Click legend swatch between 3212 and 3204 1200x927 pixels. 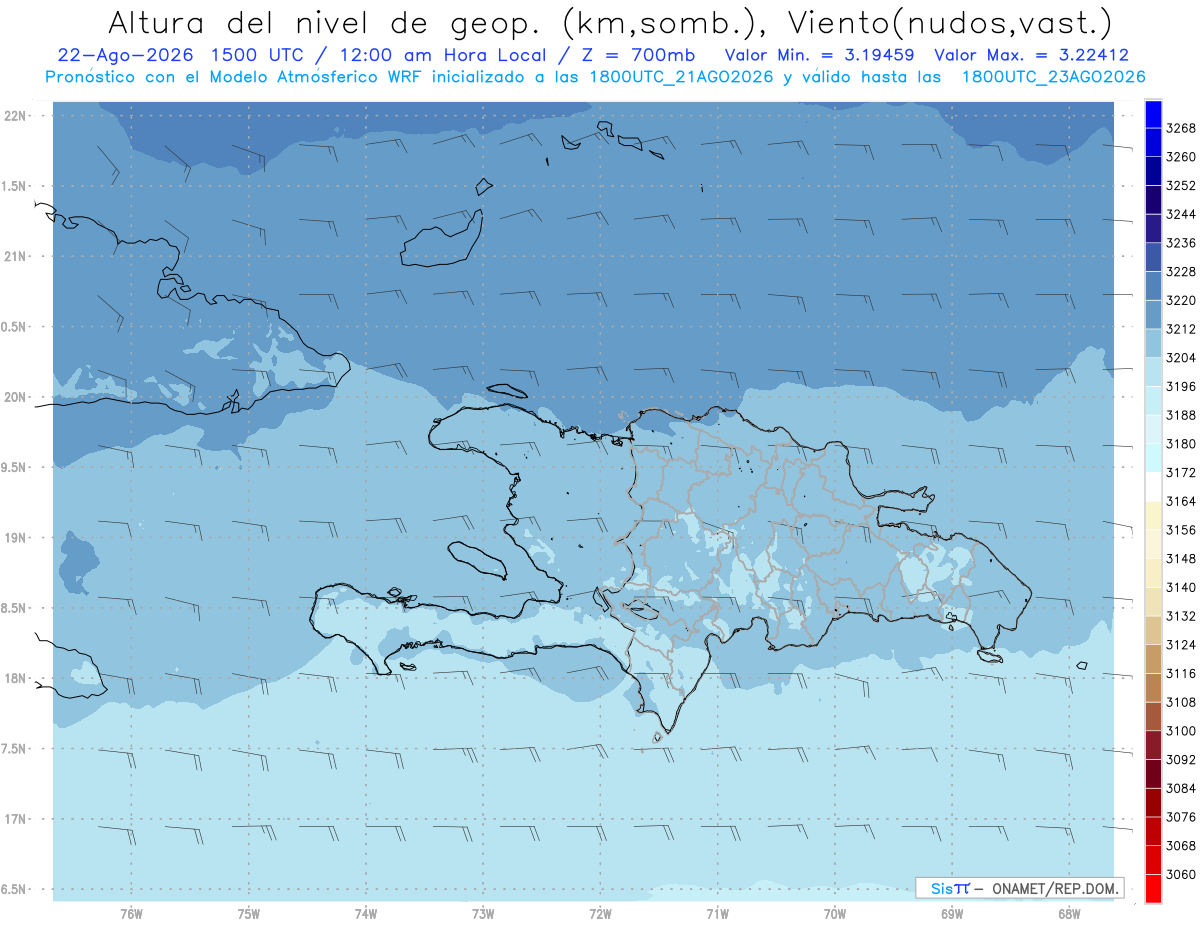1153,343
